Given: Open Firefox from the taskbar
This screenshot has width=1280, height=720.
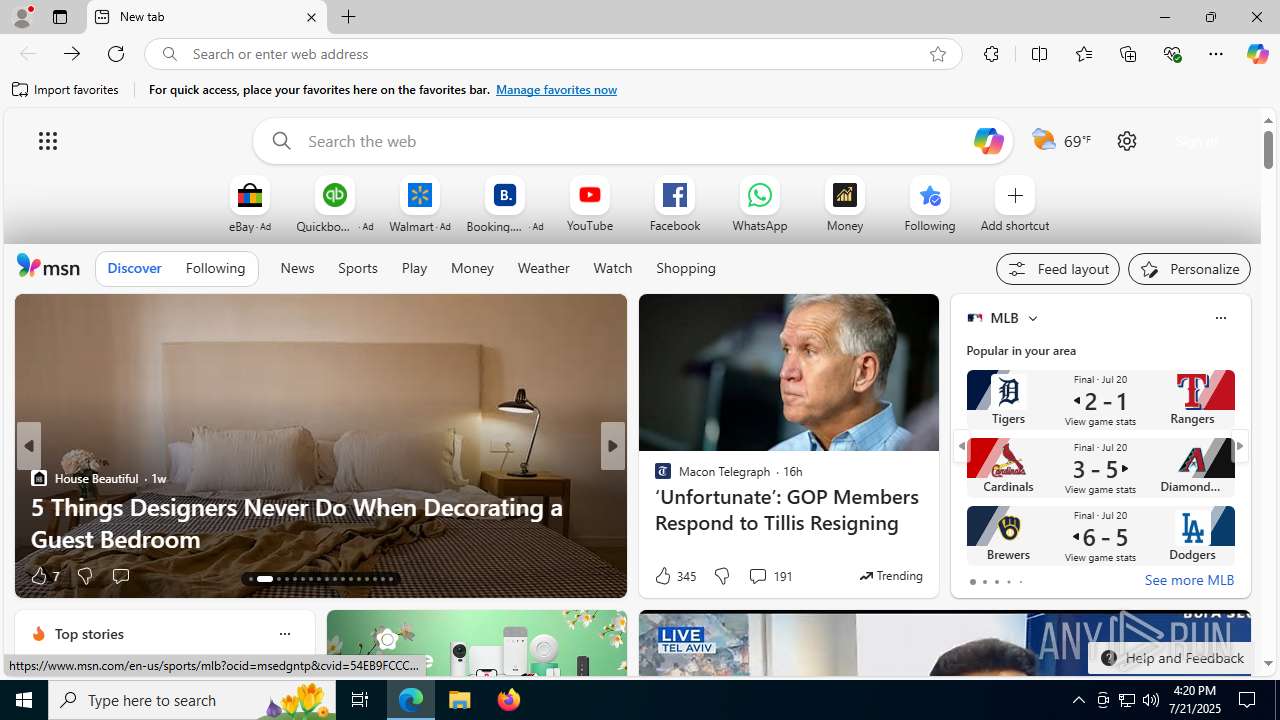Looking at the screenshot, I should pos(508,700).
